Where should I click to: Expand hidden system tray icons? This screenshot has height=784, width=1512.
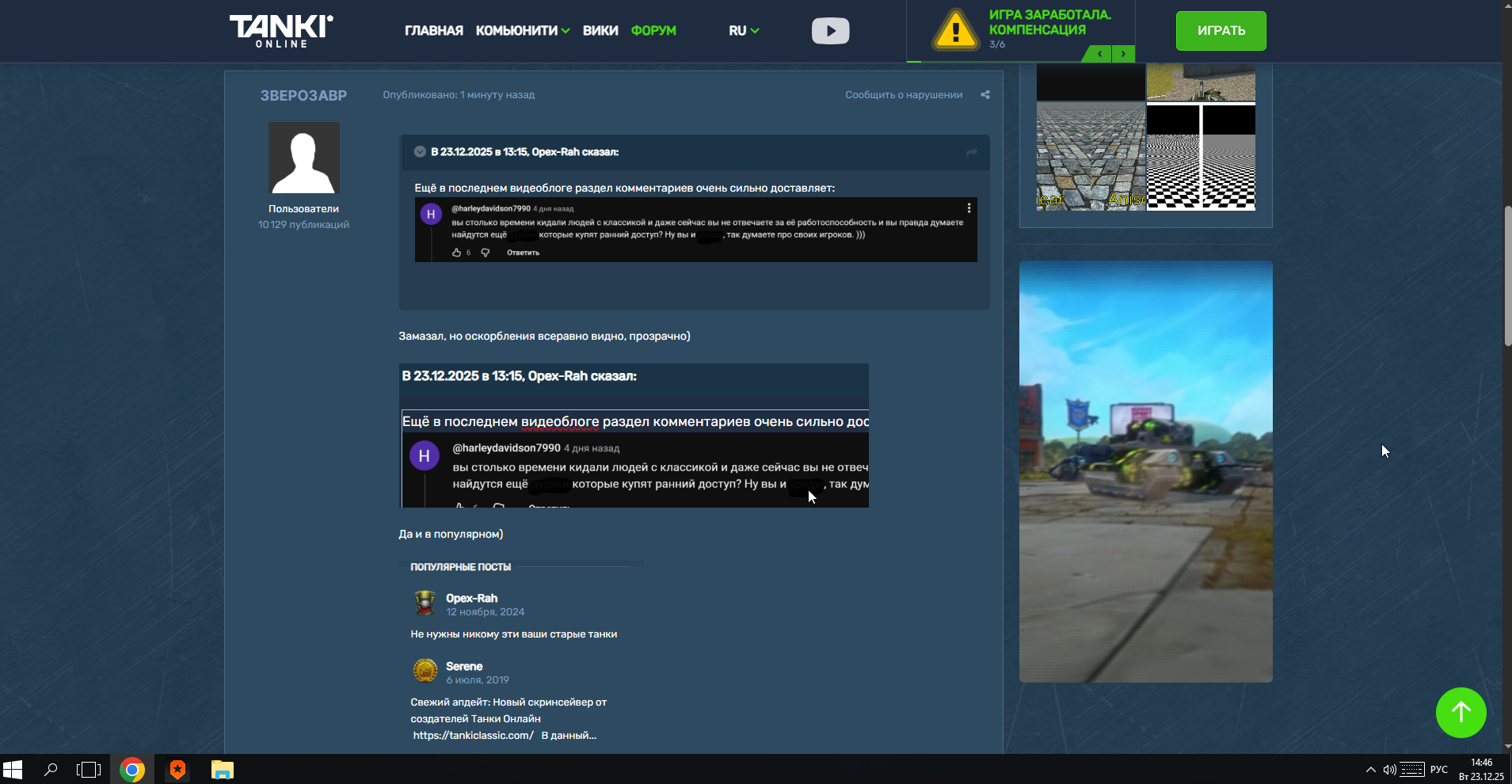coord(1370,770)
